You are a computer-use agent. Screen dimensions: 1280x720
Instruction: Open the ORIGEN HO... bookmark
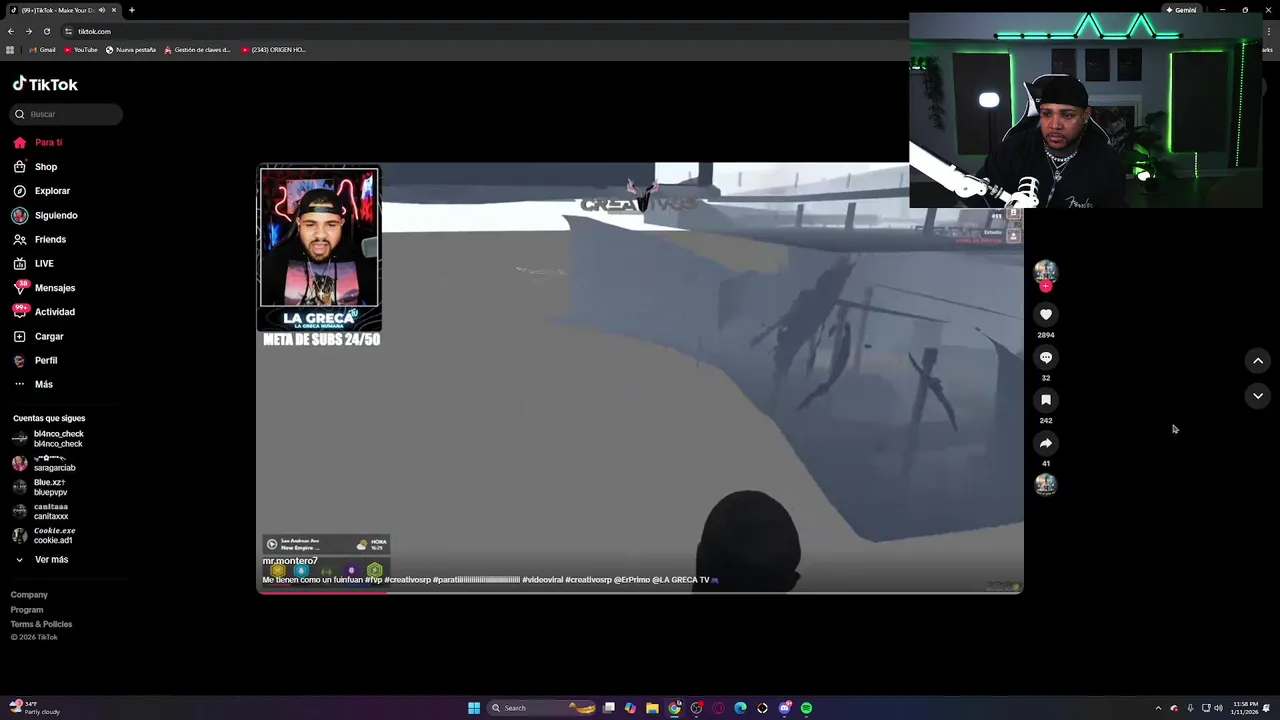pos(273,50)
